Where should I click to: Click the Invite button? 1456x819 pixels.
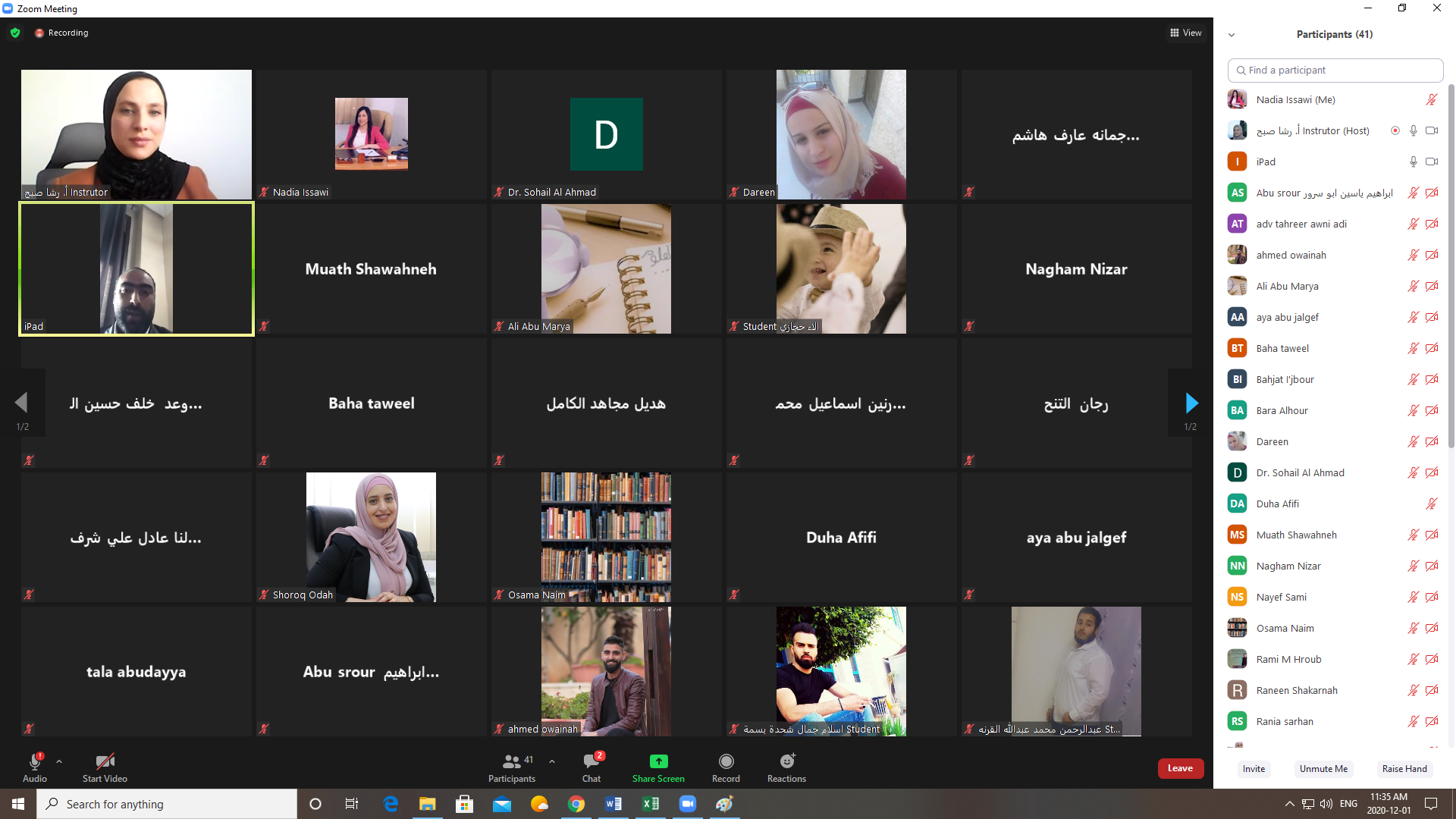(1254, 769)
